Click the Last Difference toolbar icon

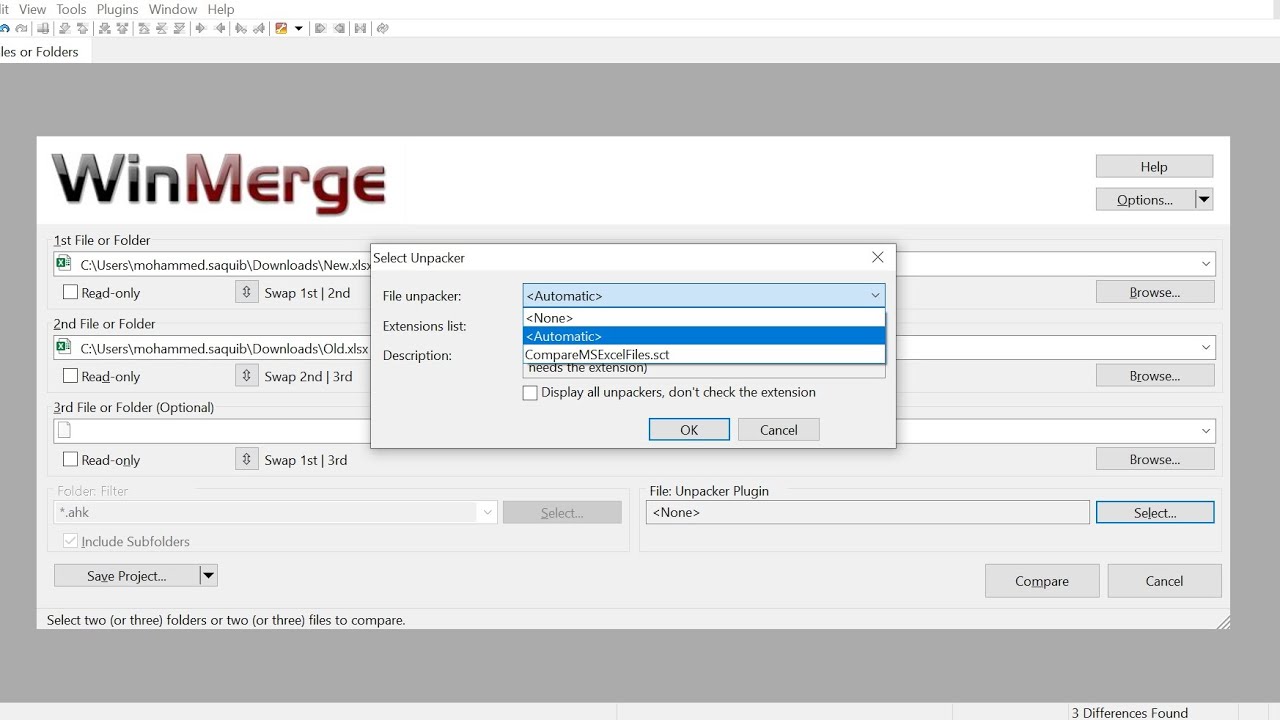(180, 28)
